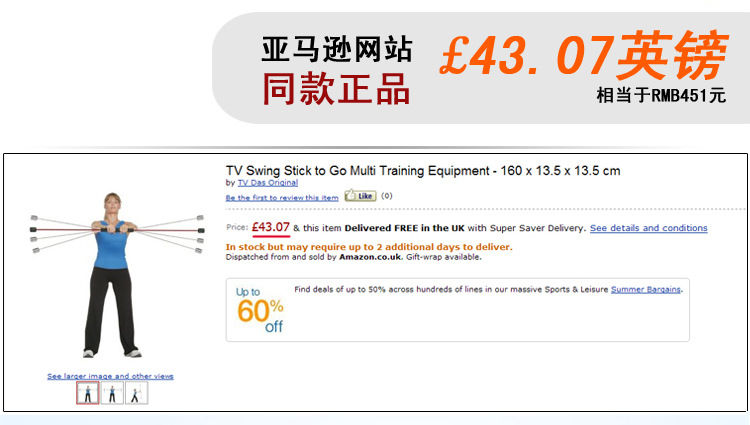Image resolution: width=750 pixels, height=425 pixels.
Task: Click the Like thumbs-up button
Action: point(359,196)
